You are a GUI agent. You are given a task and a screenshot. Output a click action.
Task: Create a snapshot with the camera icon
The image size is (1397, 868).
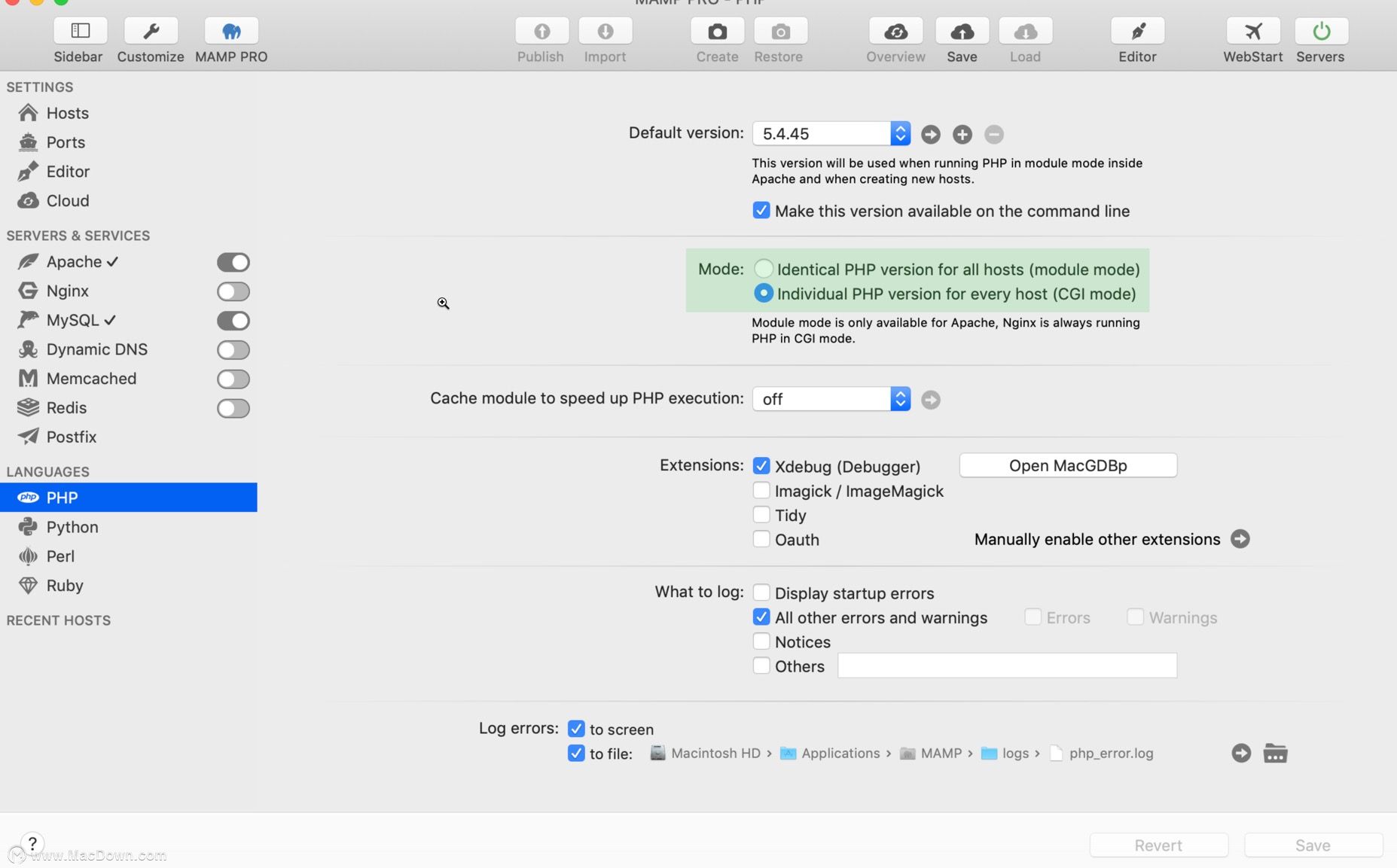pyautogui.click(x=717, y=31)
